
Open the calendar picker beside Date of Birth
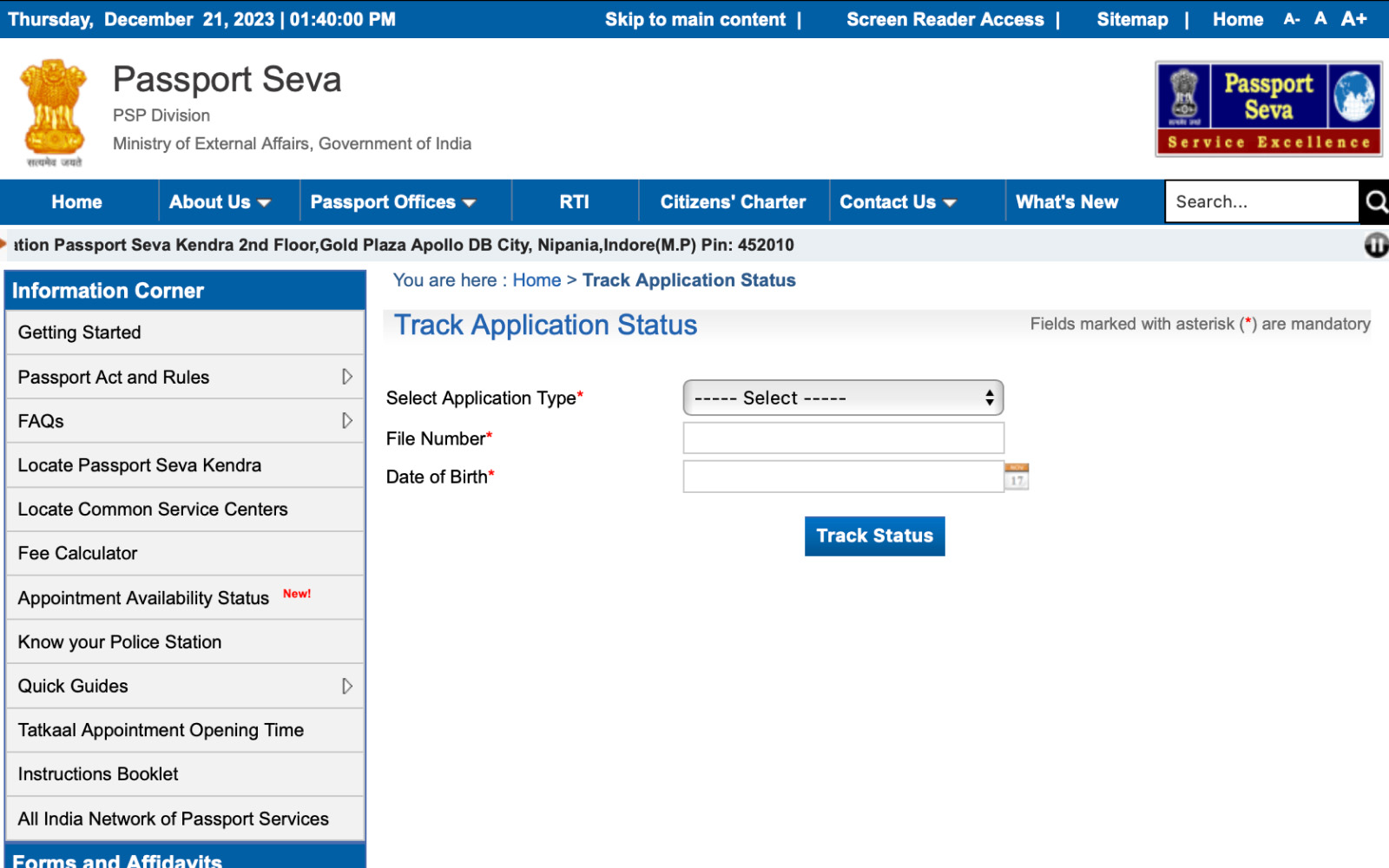[x=1016, y=476]
